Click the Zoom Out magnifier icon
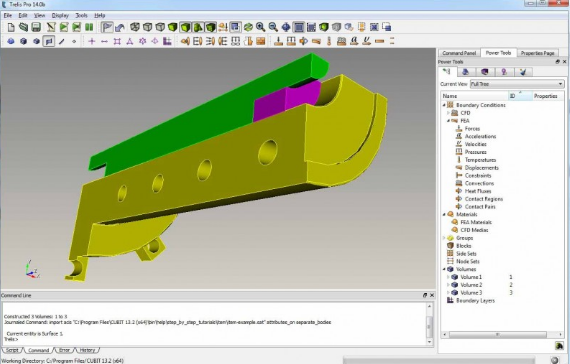This screenshot has height=364, width=570. click(273, 27)
